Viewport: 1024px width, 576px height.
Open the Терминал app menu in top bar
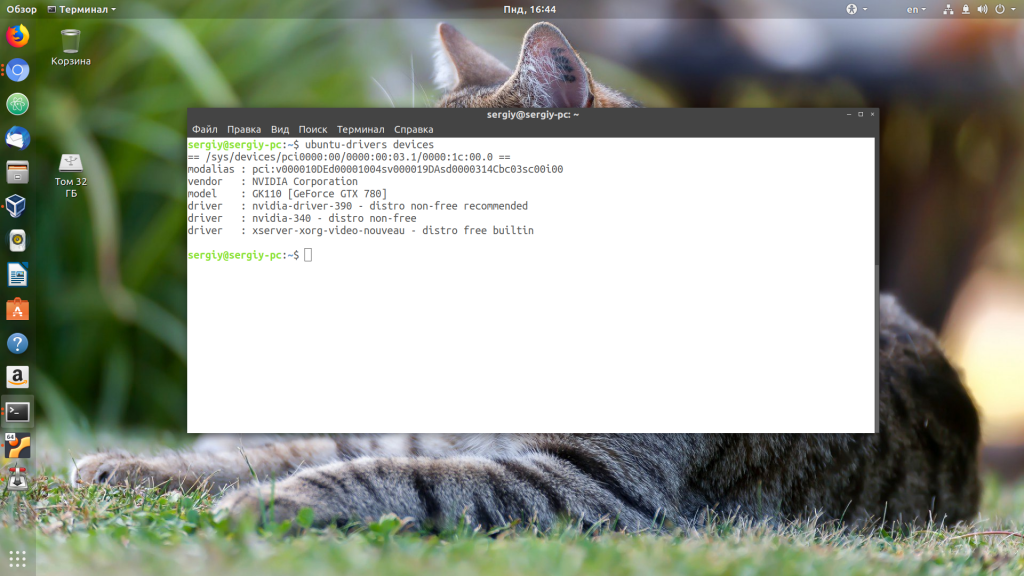click(x=82, y=9)
